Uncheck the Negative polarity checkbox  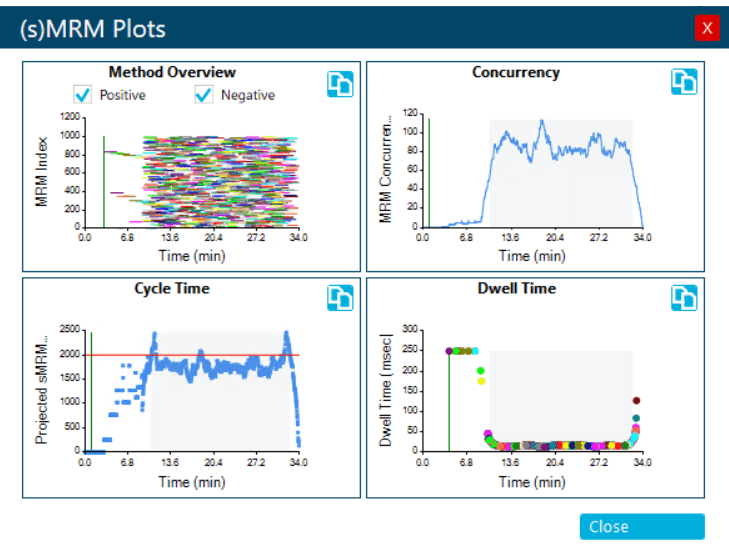point(204,95)
